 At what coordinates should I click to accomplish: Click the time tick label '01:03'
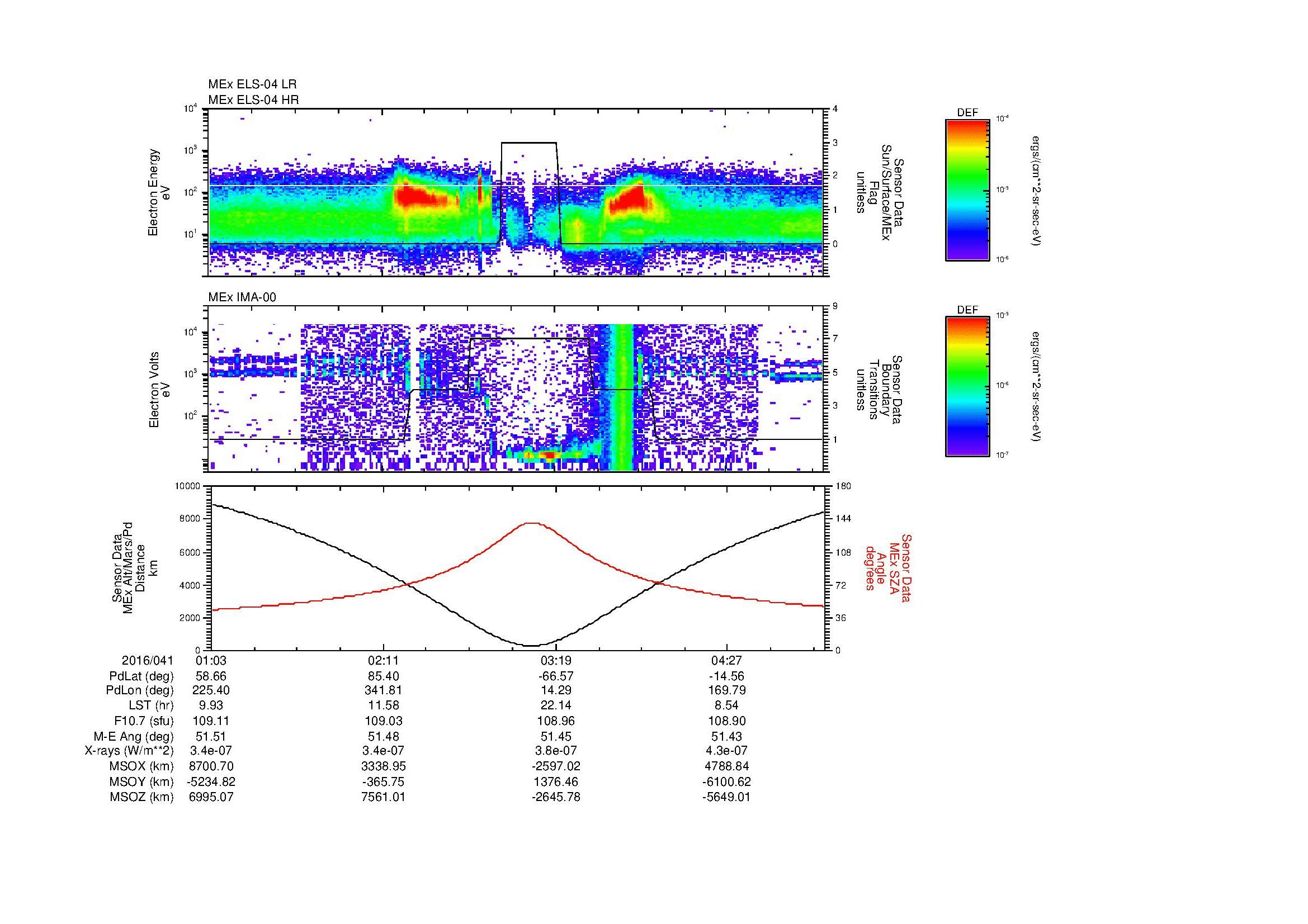(211, 660)
